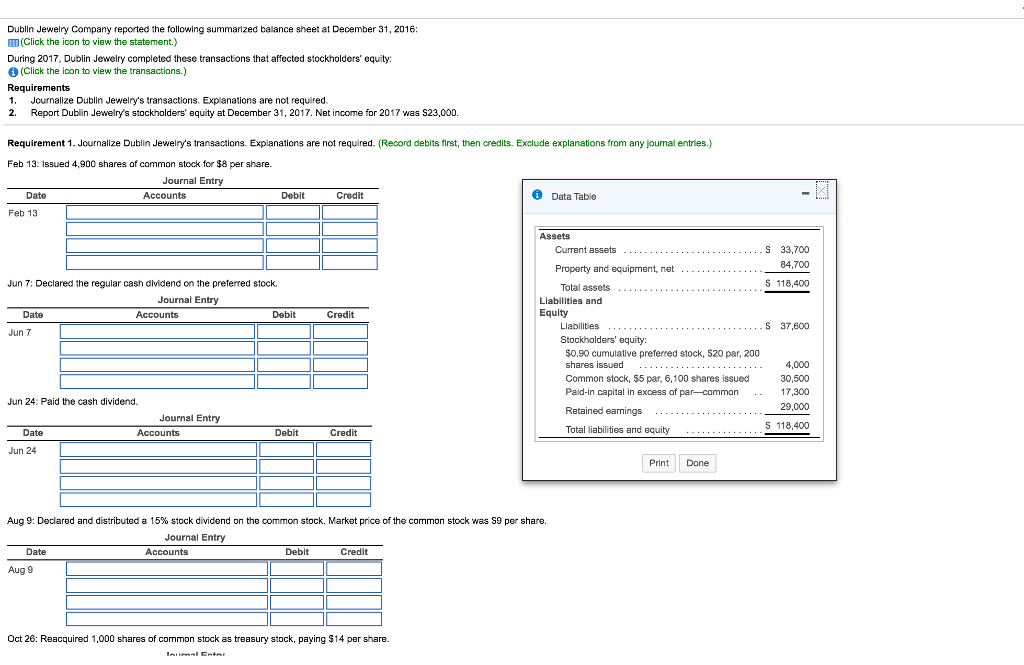
Task: Click the first Accounts field for Aug 9
Action: (167, 568)
